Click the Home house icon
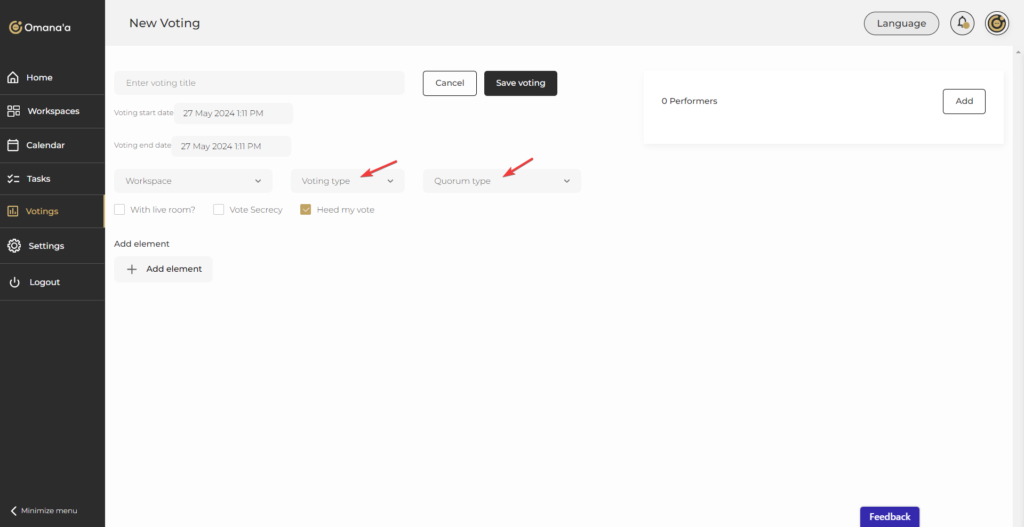 13,78
